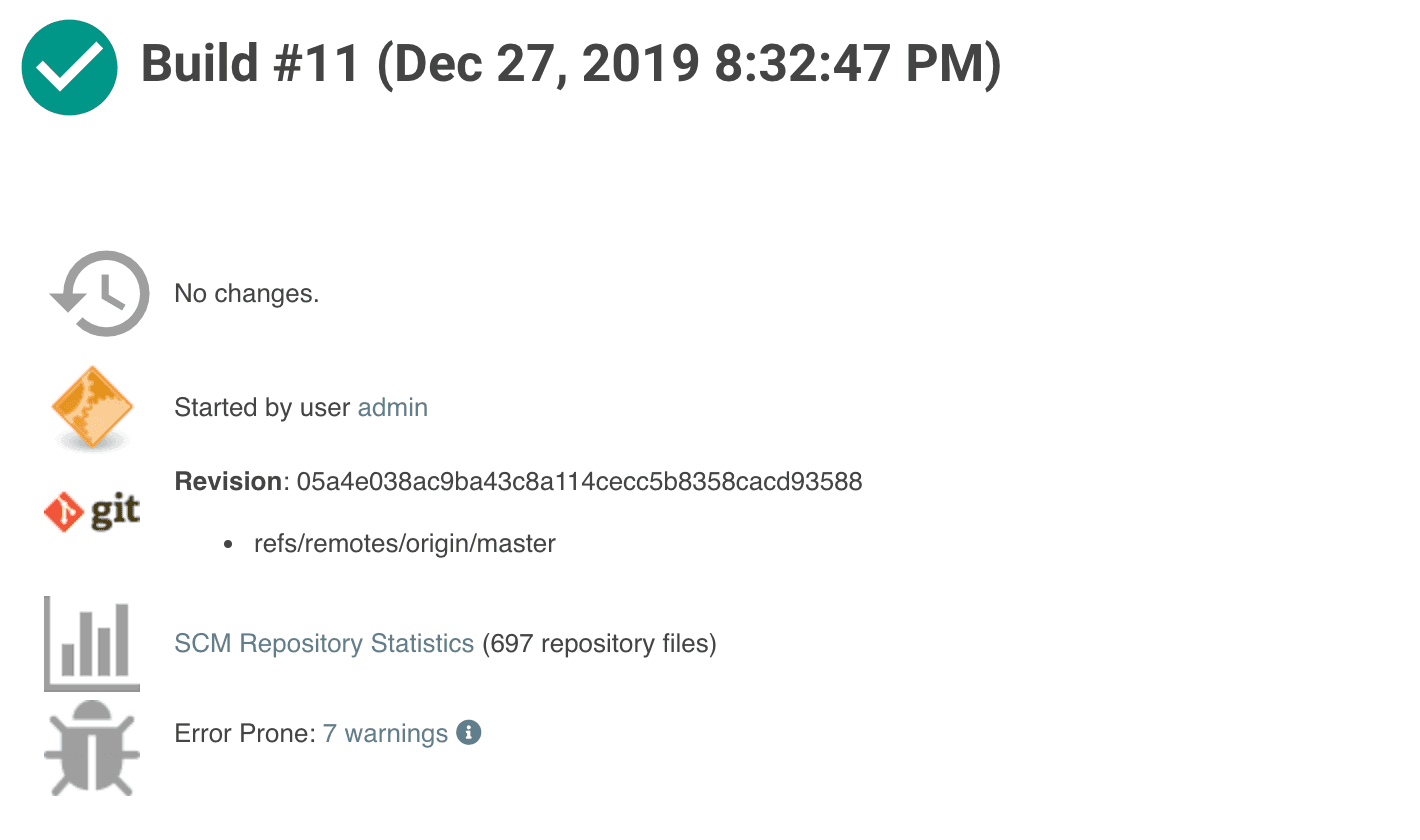The image size is (1420, 840).
Task: Open the admin user link
Action: (393, 408)
